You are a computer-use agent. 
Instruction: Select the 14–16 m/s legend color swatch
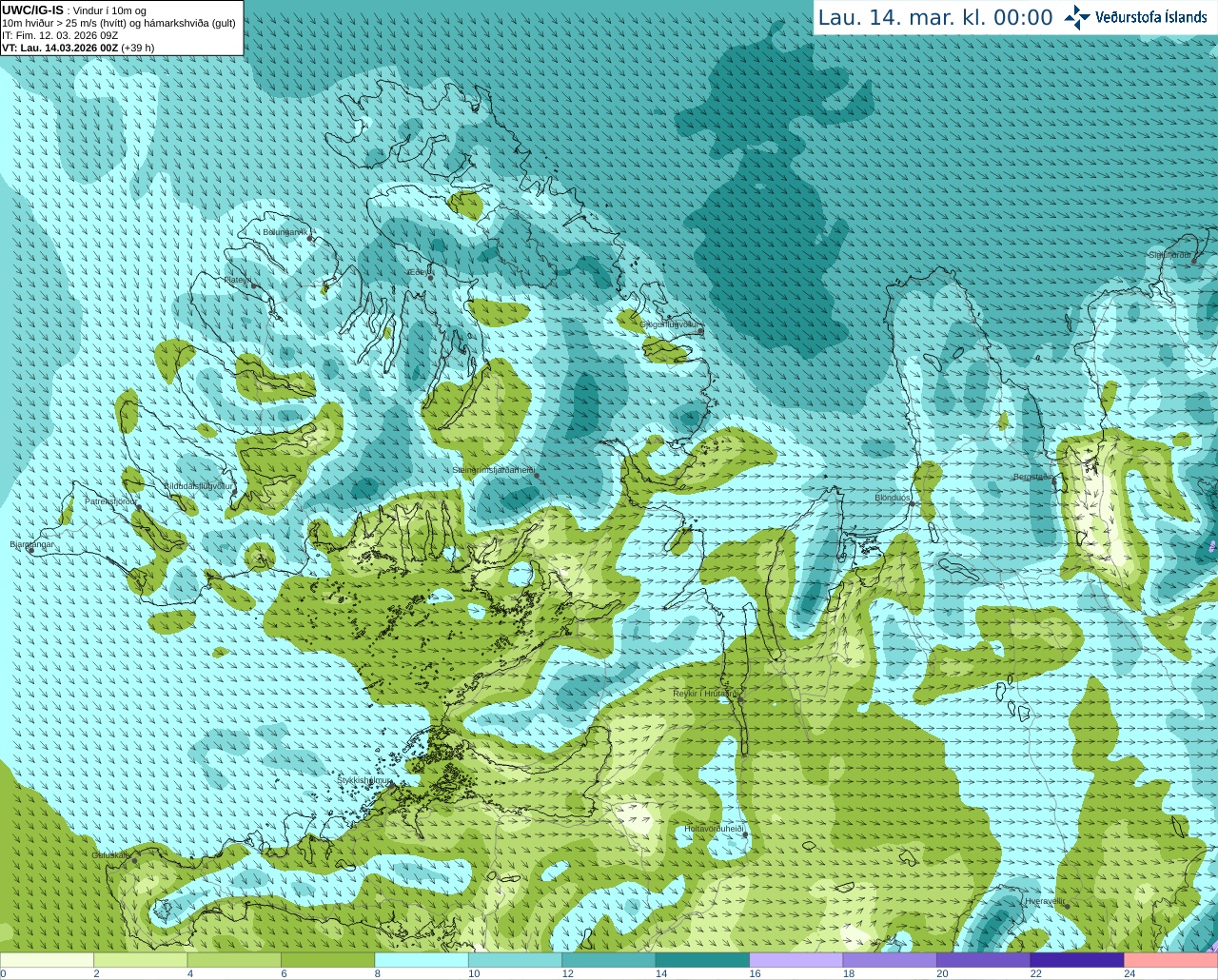click(702, 960)
